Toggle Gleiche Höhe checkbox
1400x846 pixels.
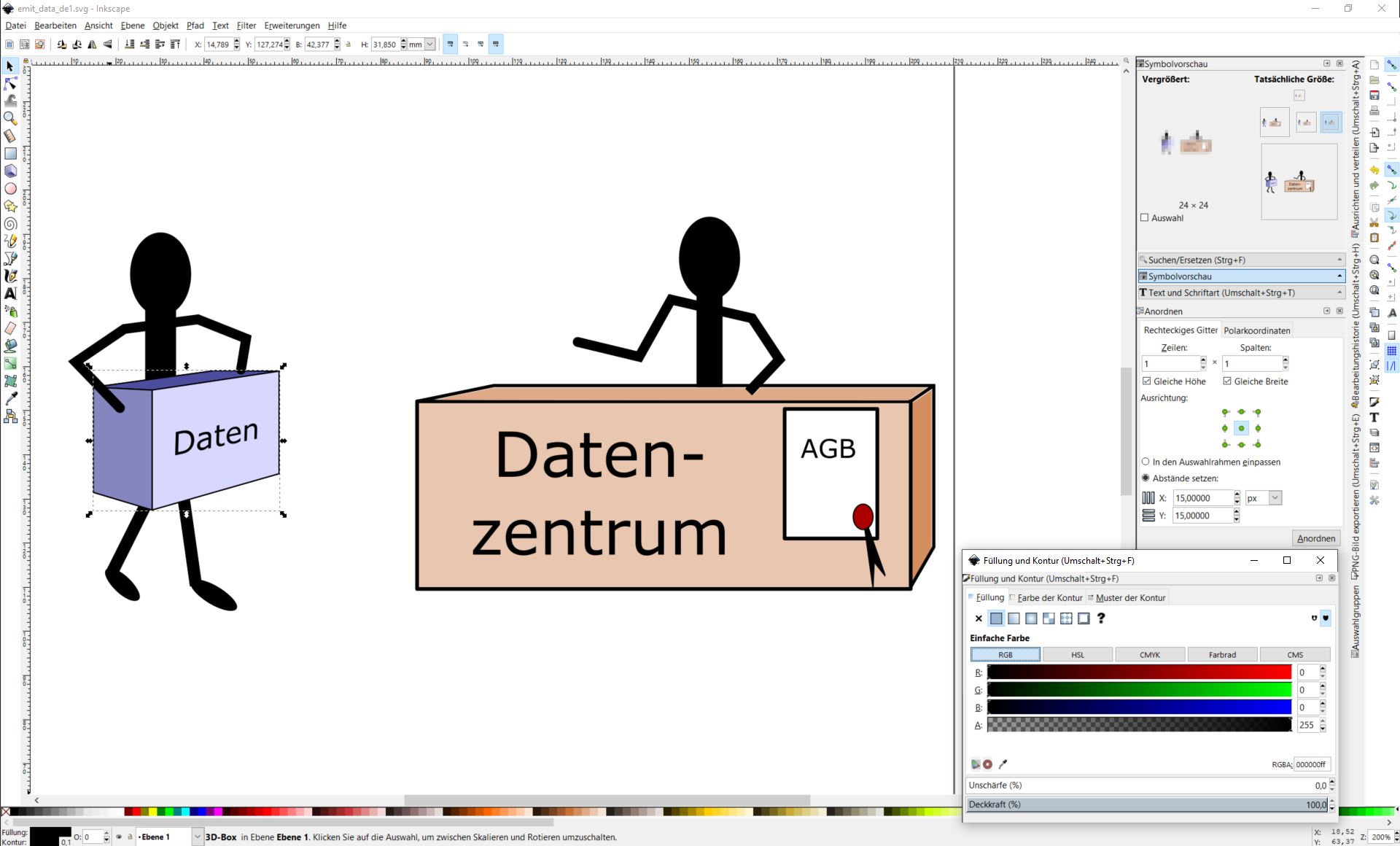(1147, 381)
